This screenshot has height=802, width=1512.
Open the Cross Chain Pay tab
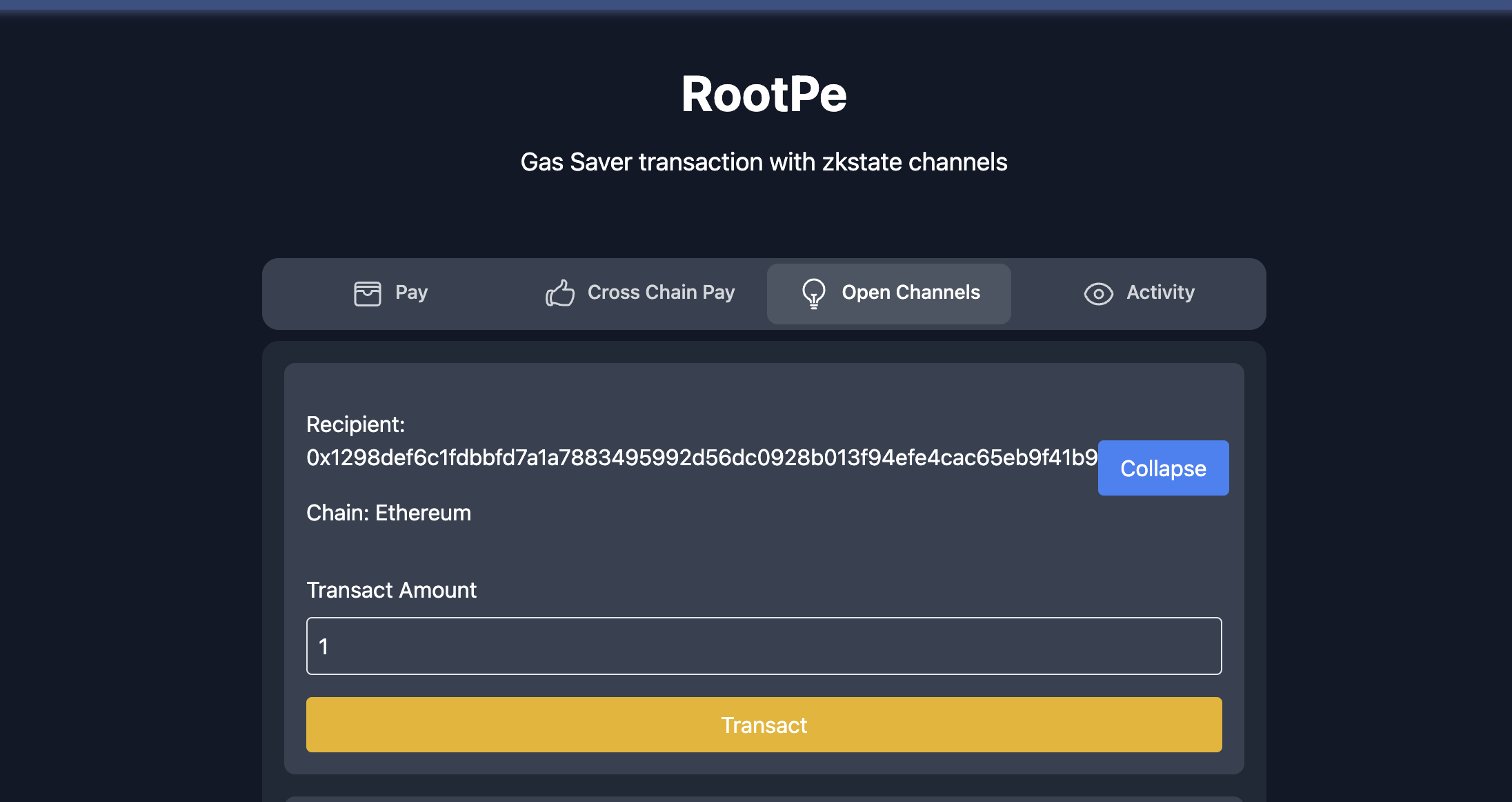[640, 293]
